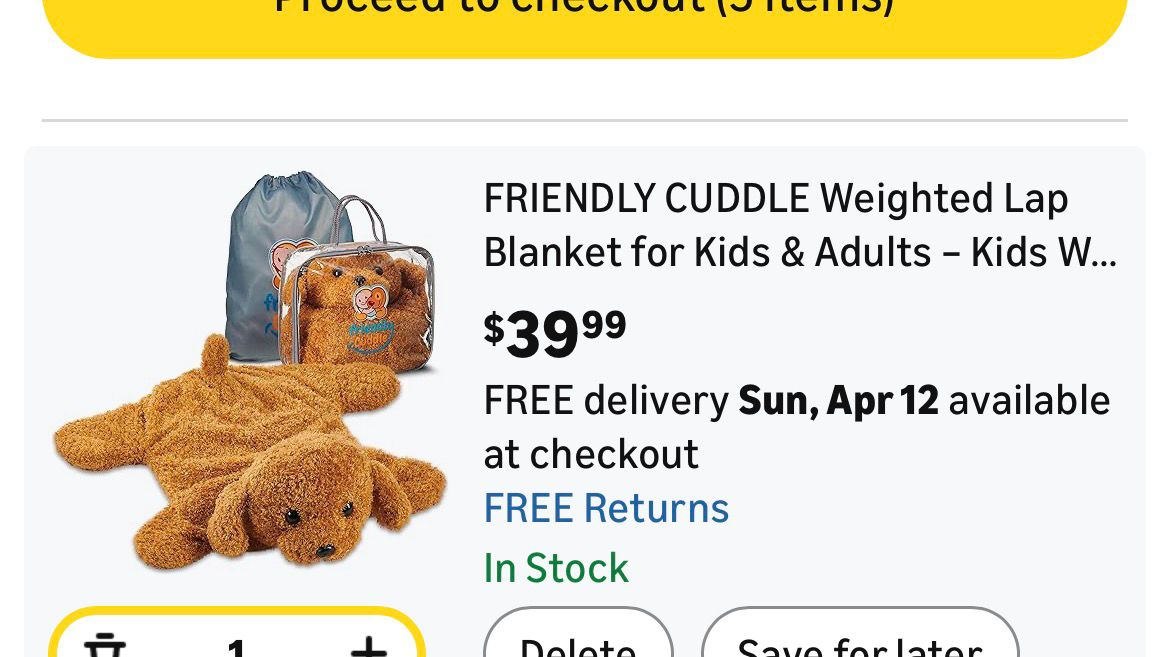Tap the $39.99 price
Image resolution: width=1170 pixels, height=657 pixels.
pyautogui.click(x=555, y=333)
